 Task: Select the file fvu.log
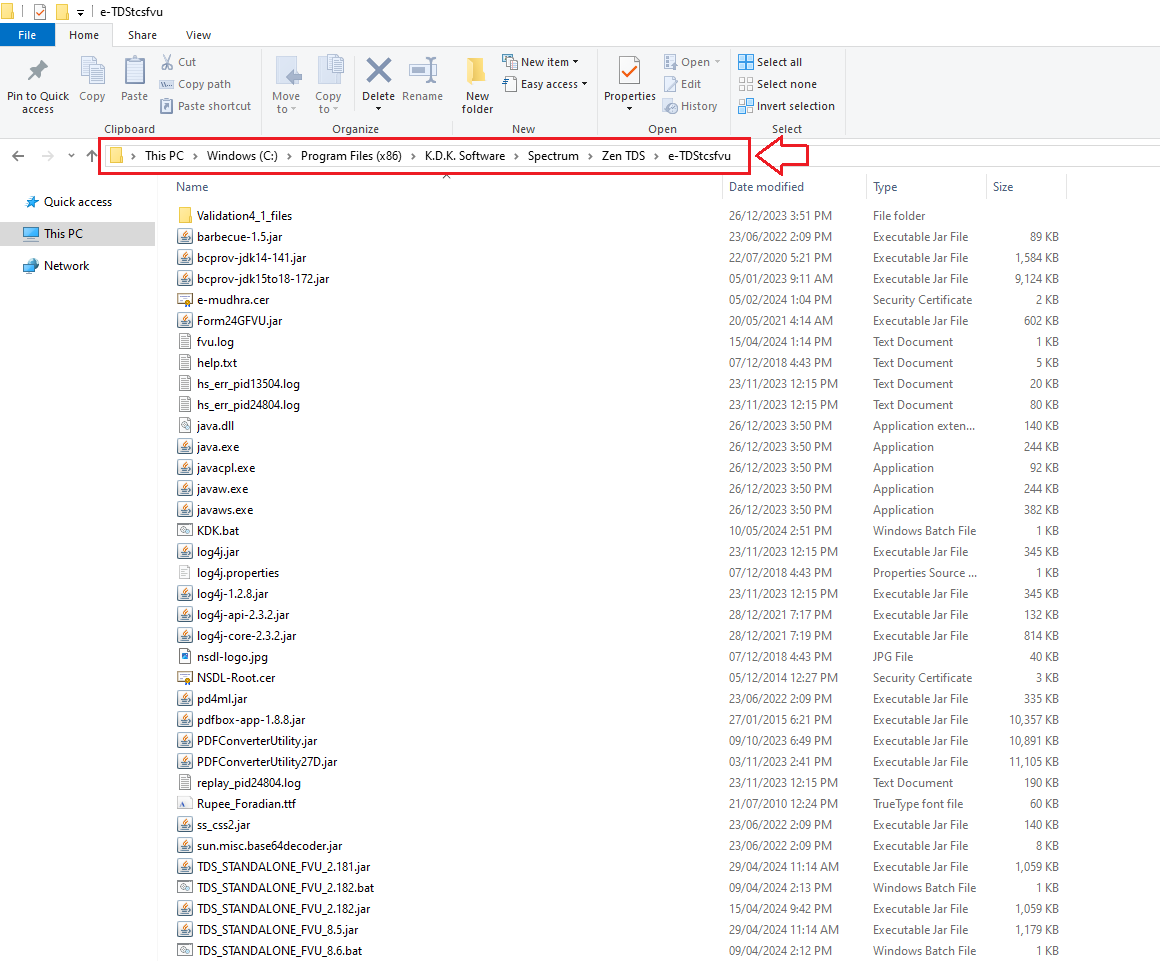pyautogui.click(x=215, y=342)
